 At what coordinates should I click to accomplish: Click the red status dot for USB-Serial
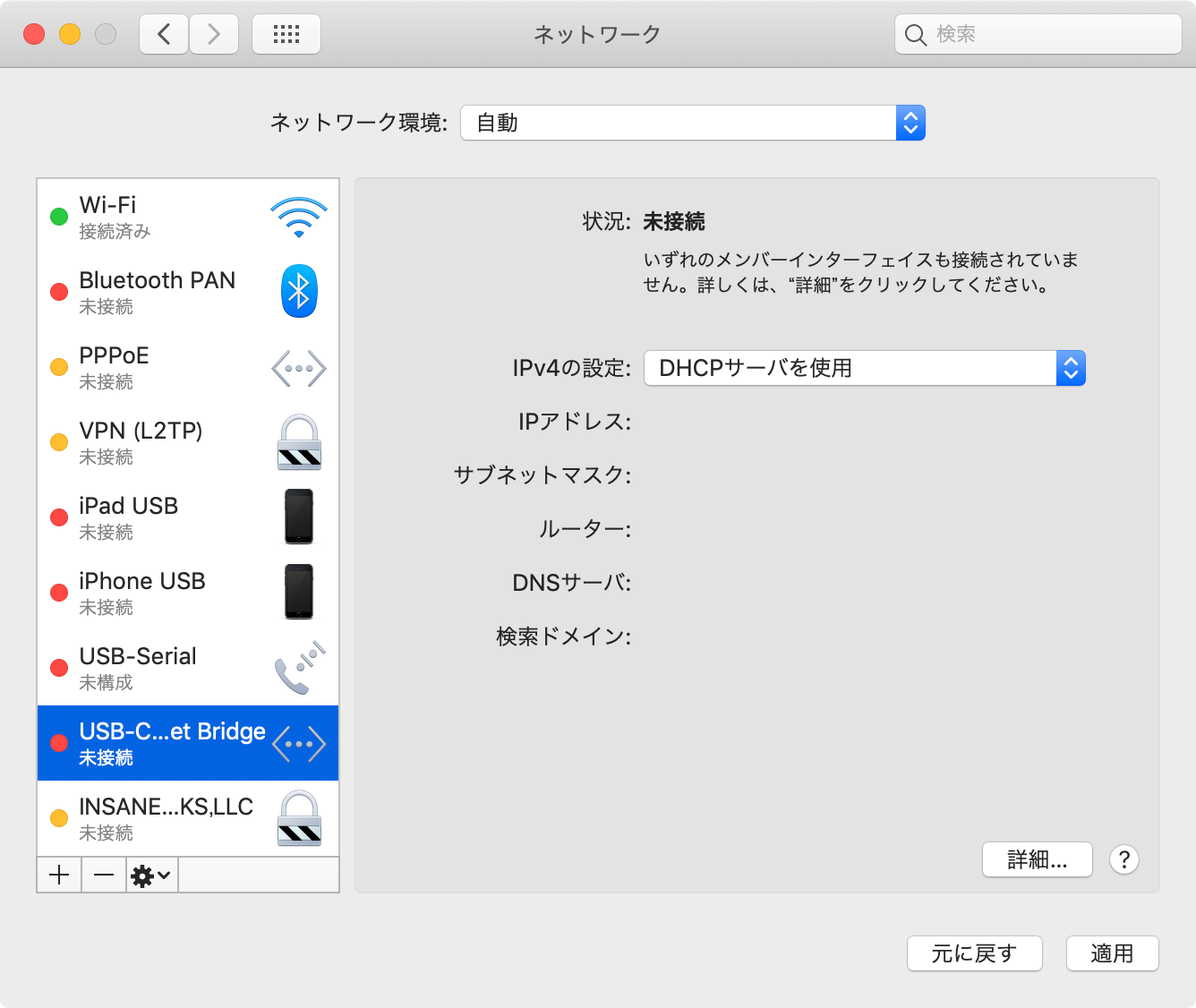tap(59, 668)
